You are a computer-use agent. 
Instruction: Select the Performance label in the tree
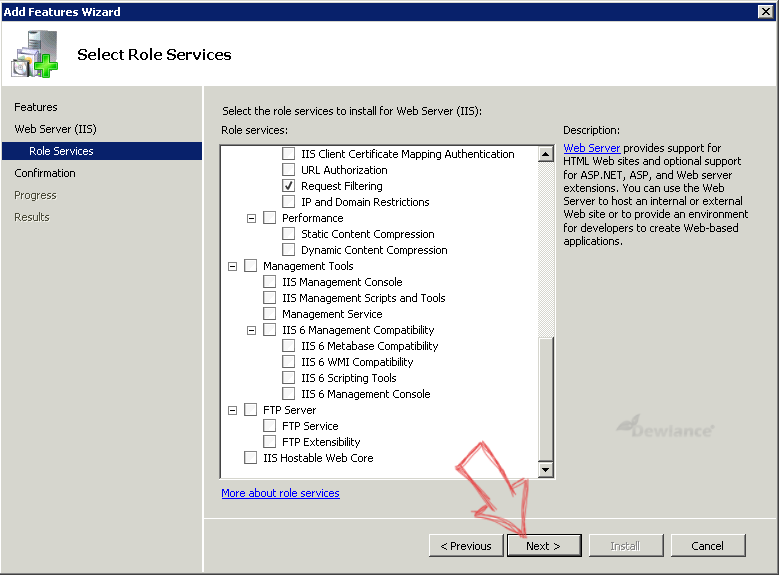312,218
